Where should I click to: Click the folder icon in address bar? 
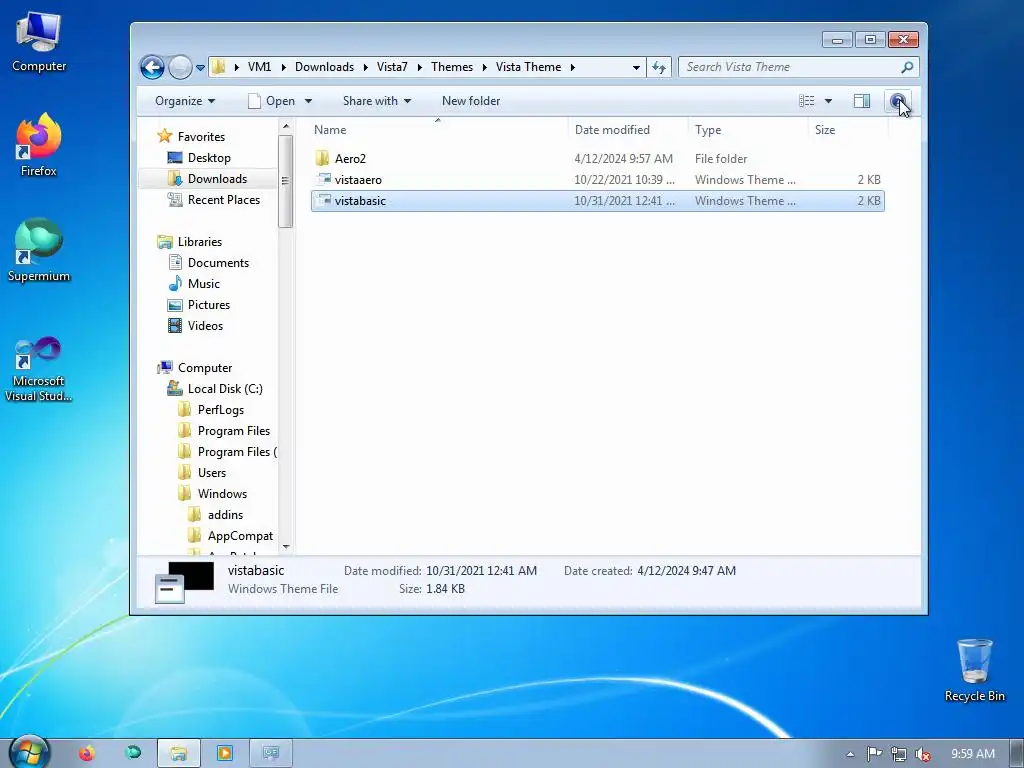tap(219, 67)
